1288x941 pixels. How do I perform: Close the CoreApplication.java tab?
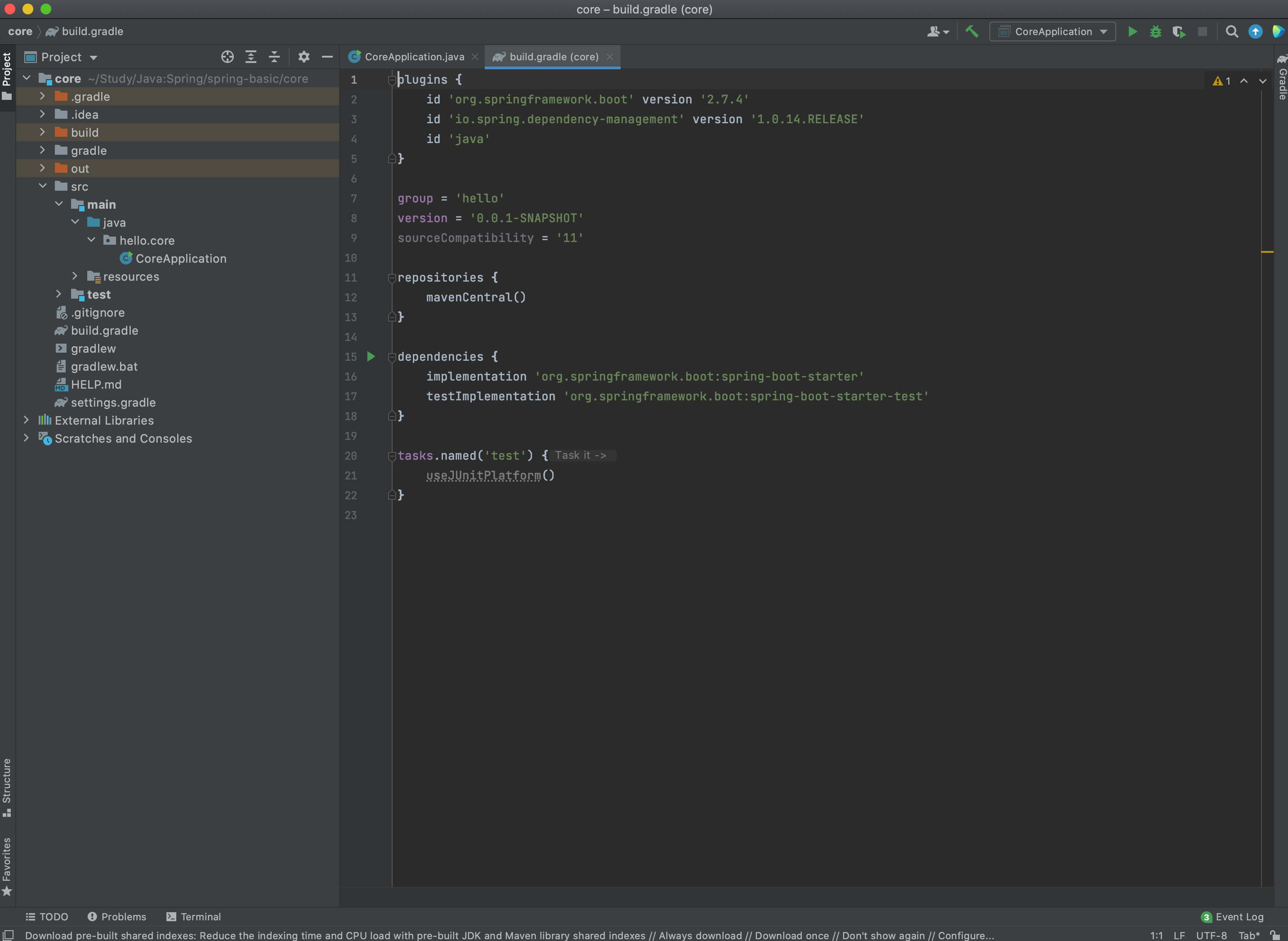474,57
